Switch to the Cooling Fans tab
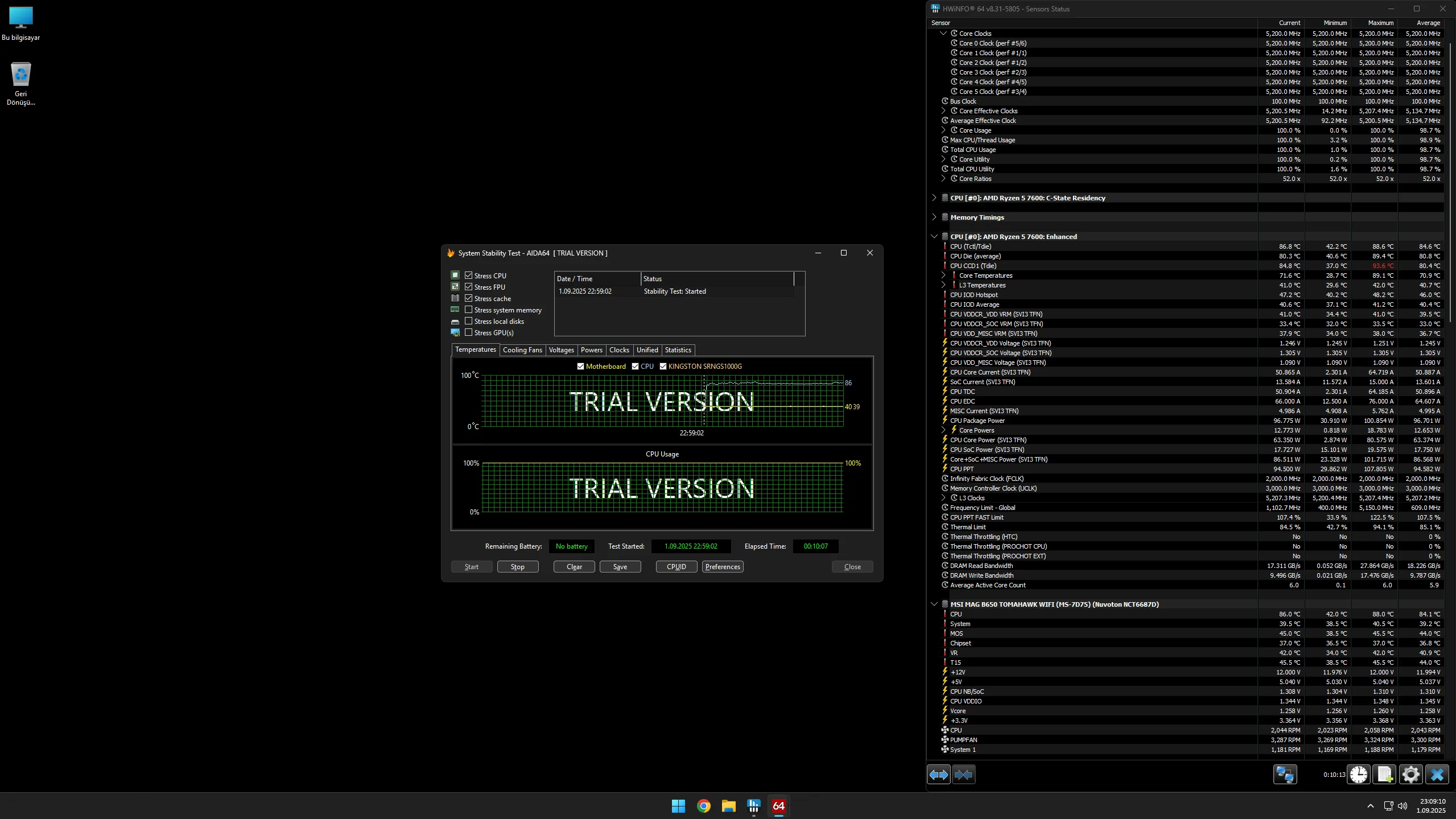Screen dimensions: 1456x819 522,350
